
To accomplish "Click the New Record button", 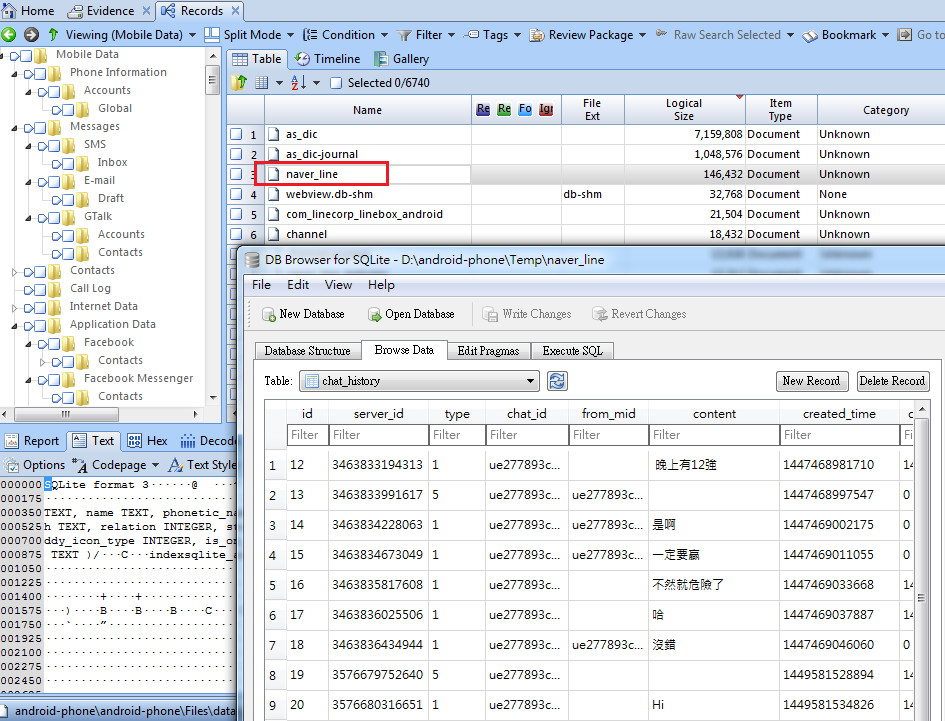I will 812,381.
